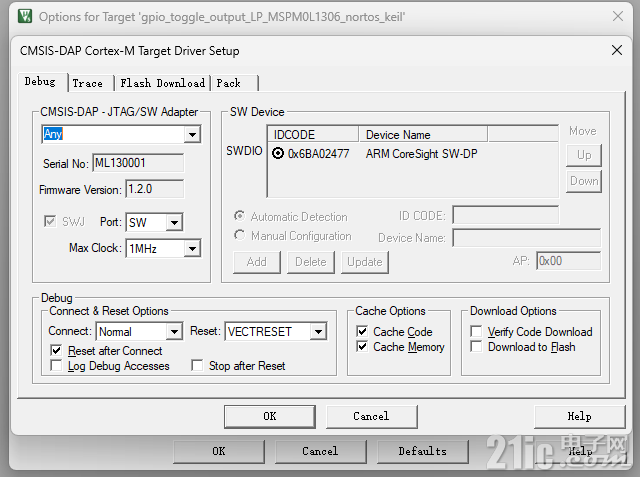640x477 pixels.
Task: Click the AP field showing 0x00
Action: click(568, 261)
